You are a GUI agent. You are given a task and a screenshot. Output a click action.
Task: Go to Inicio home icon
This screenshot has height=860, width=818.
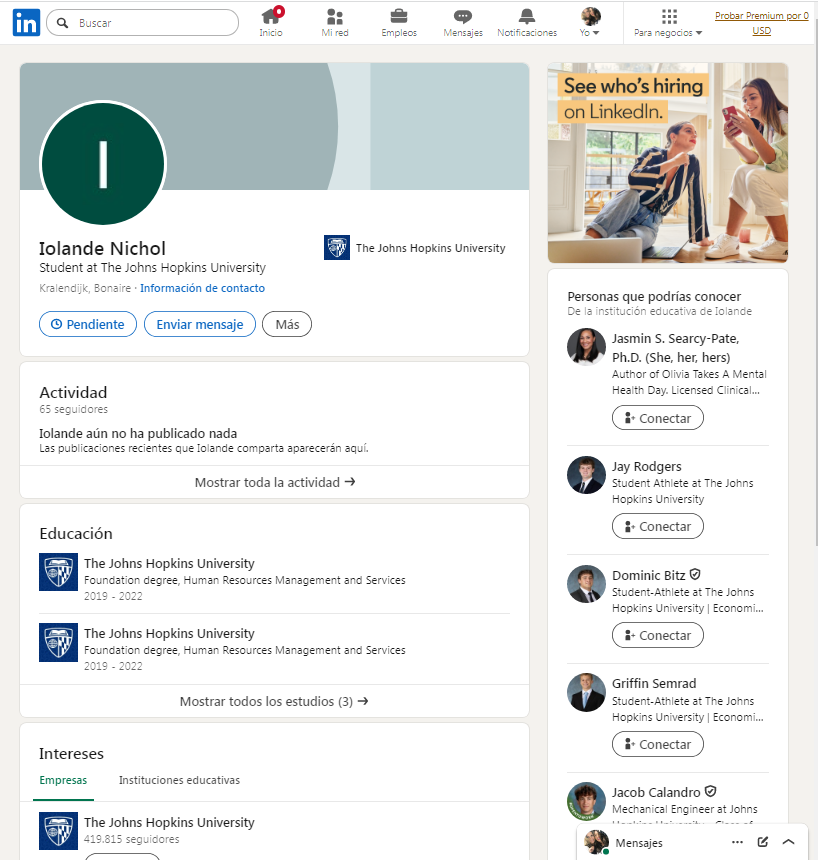tap(271, 22)
